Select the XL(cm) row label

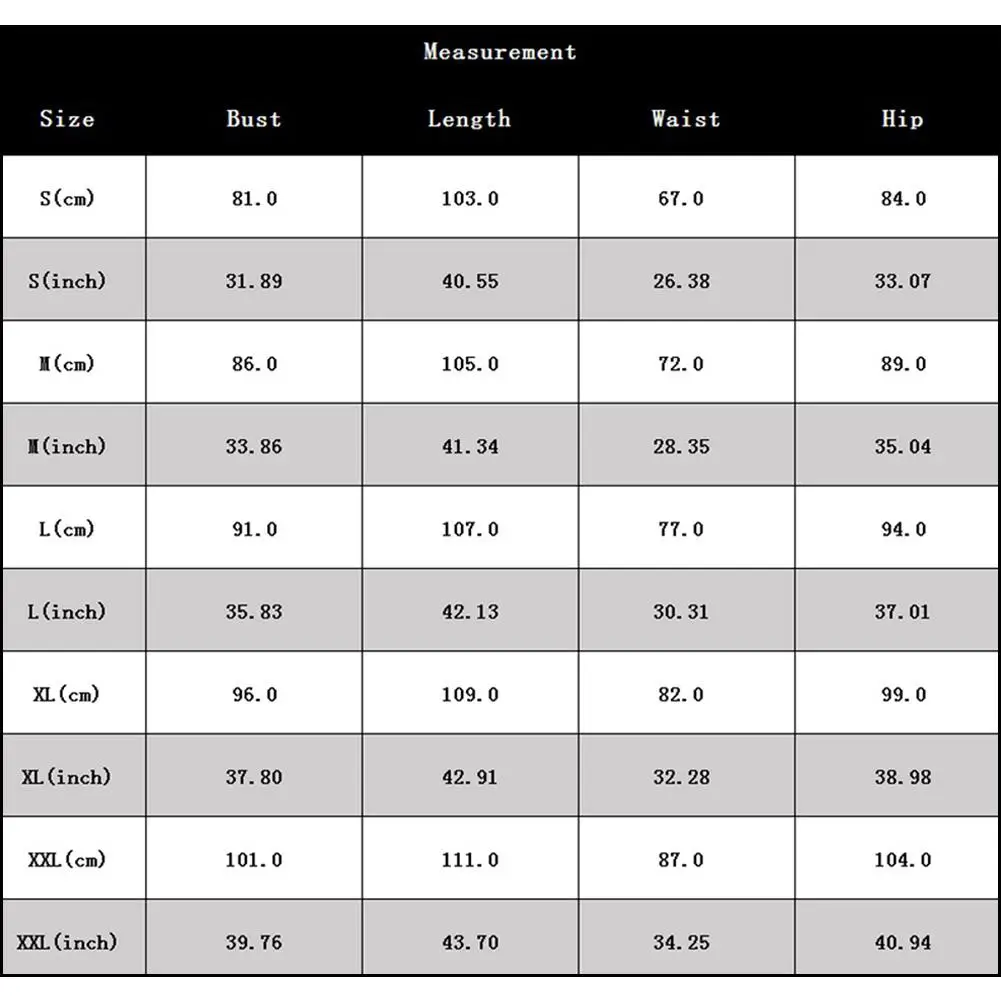tap(68, 694)
